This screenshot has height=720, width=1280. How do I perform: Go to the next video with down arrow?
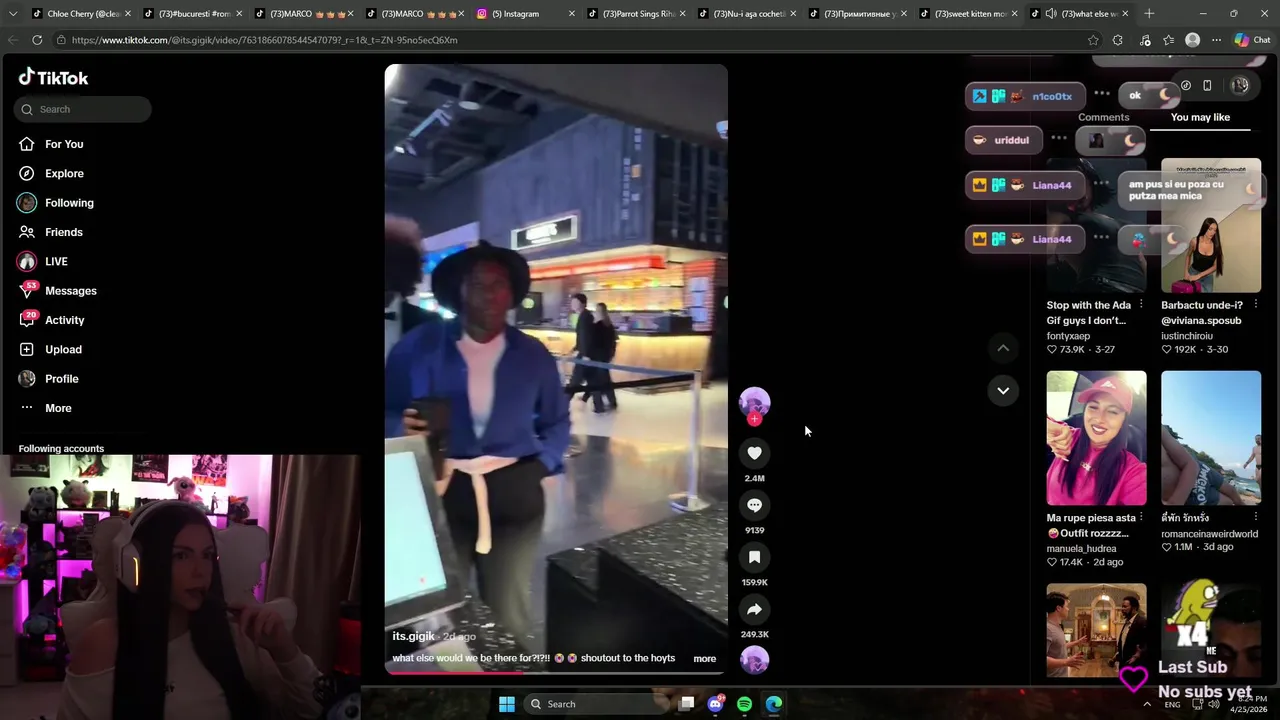[1003, 390]
